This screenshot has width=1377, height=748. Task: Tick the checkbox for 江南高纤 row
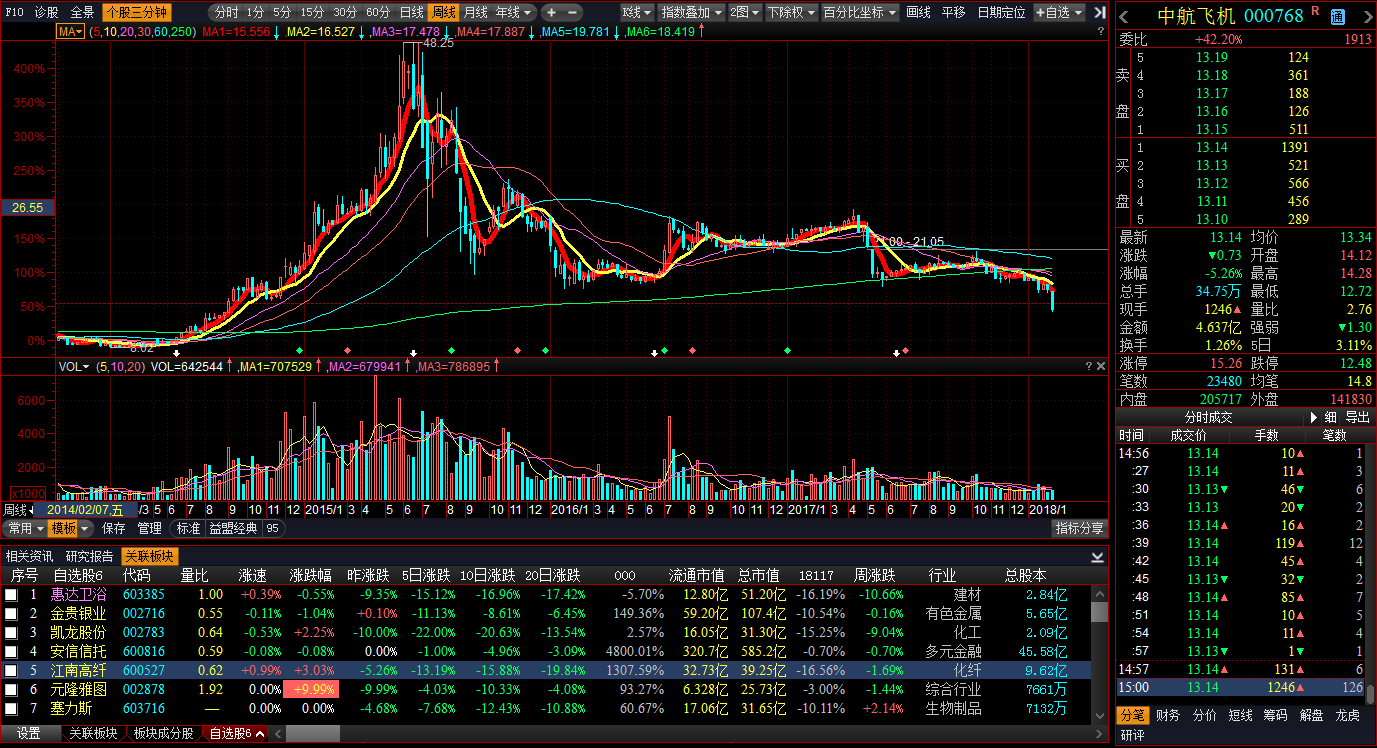[x=11, y=671]
